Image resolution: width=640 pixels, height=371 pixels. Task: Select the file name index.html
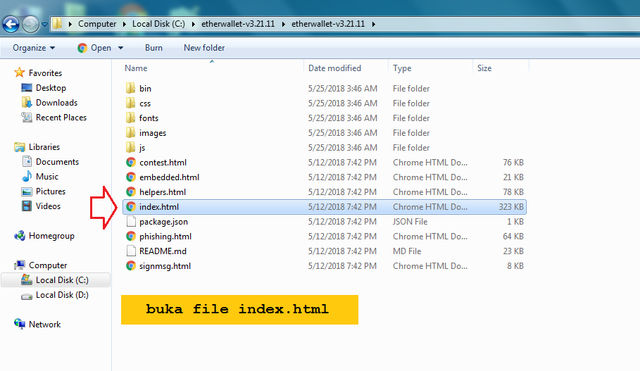(x=159, y=207)
